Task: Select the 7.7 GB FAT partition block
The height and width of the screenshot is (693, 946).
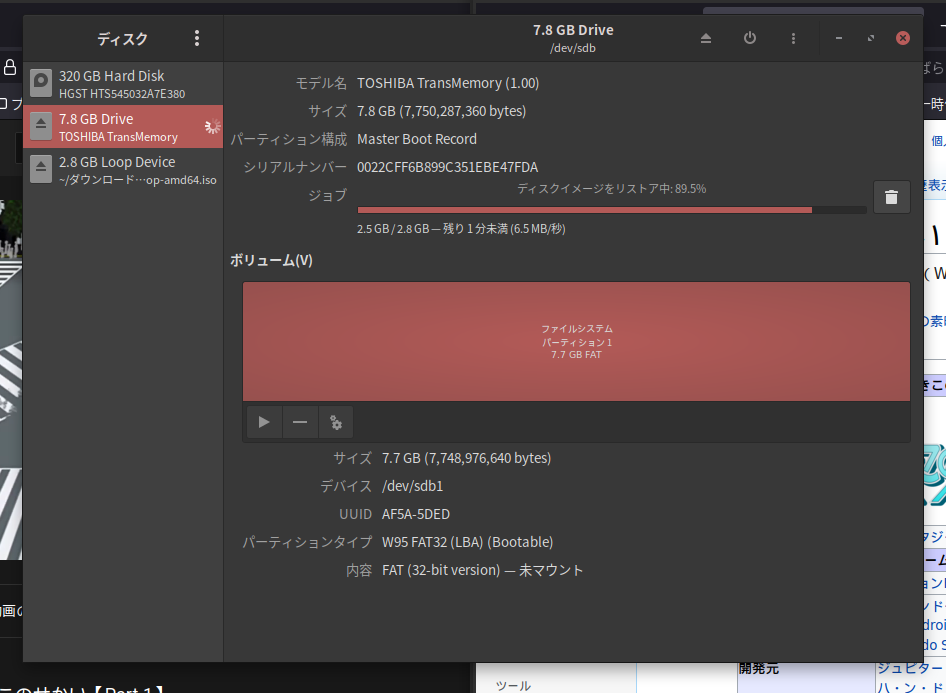Action: tap(576, 341)
